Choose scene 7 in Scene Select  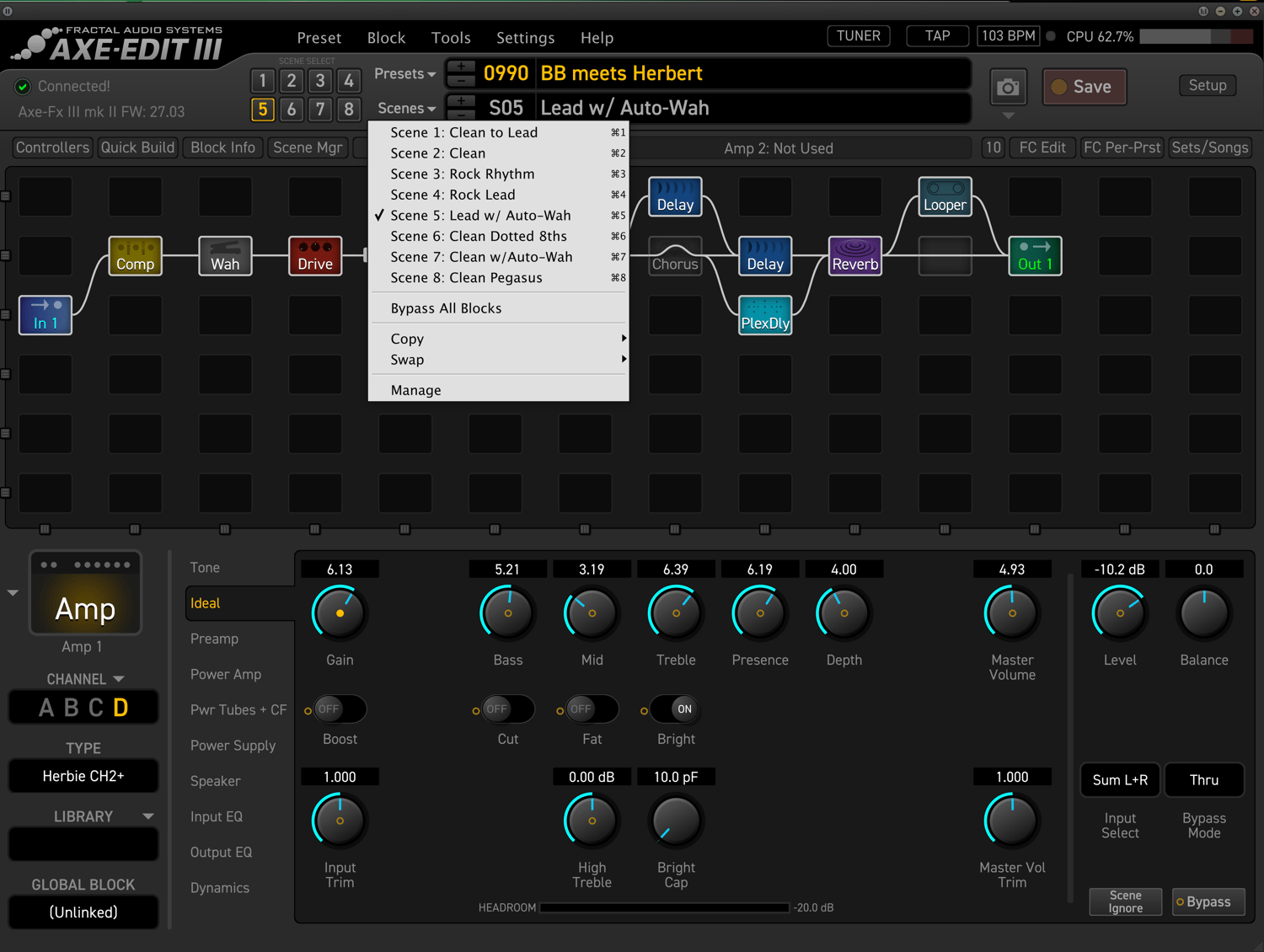point(320,110)
